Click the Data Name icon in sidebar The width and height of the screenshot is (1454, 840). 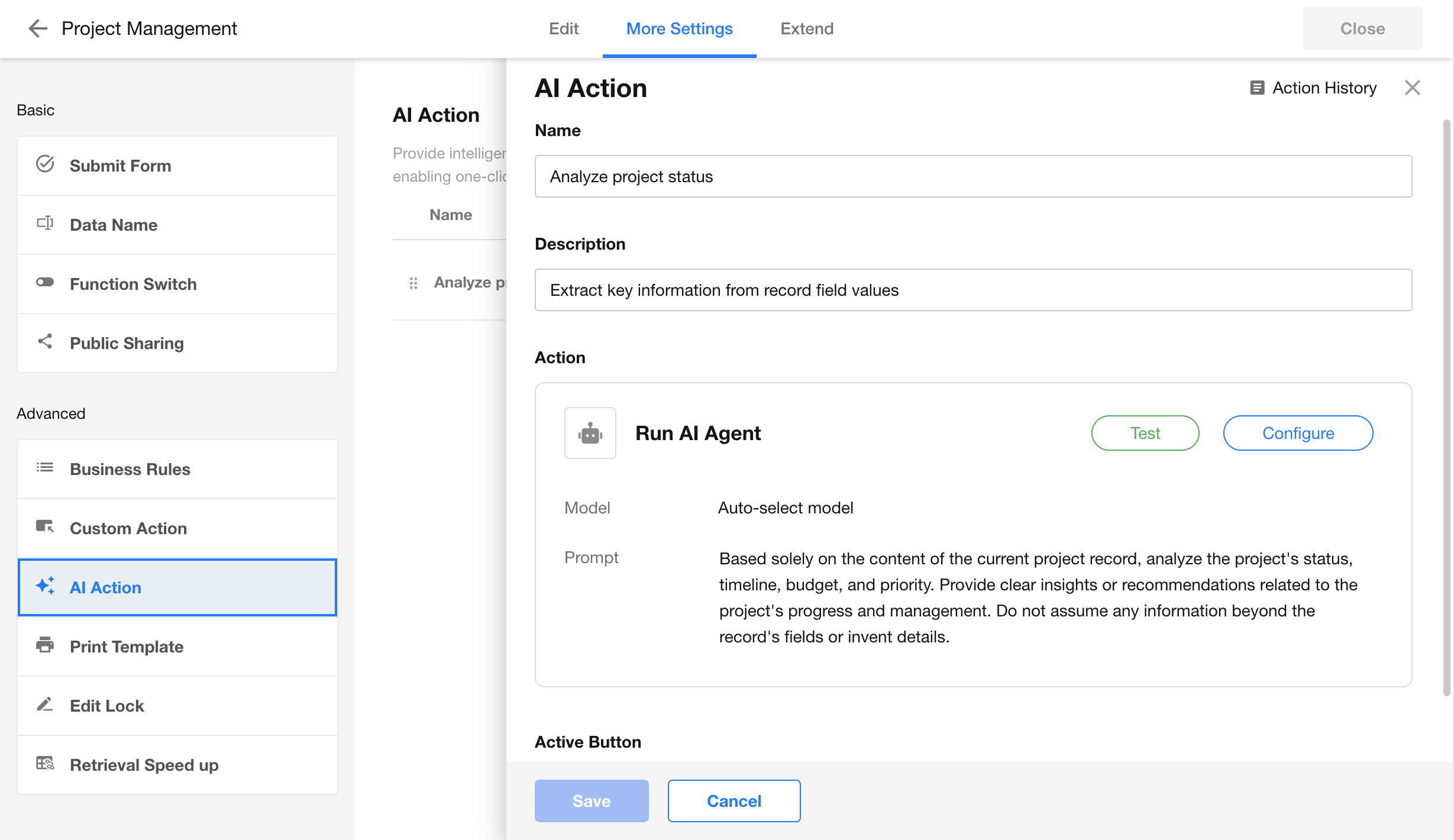(45, 224)
